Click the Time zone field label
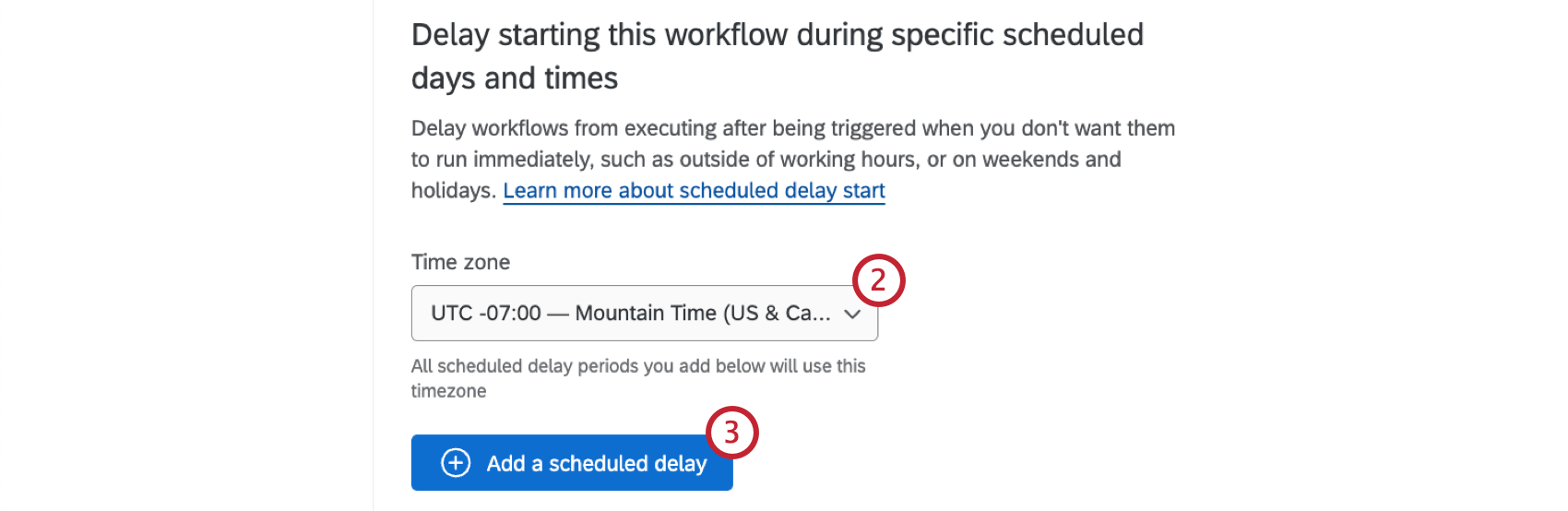 point(460,262)
